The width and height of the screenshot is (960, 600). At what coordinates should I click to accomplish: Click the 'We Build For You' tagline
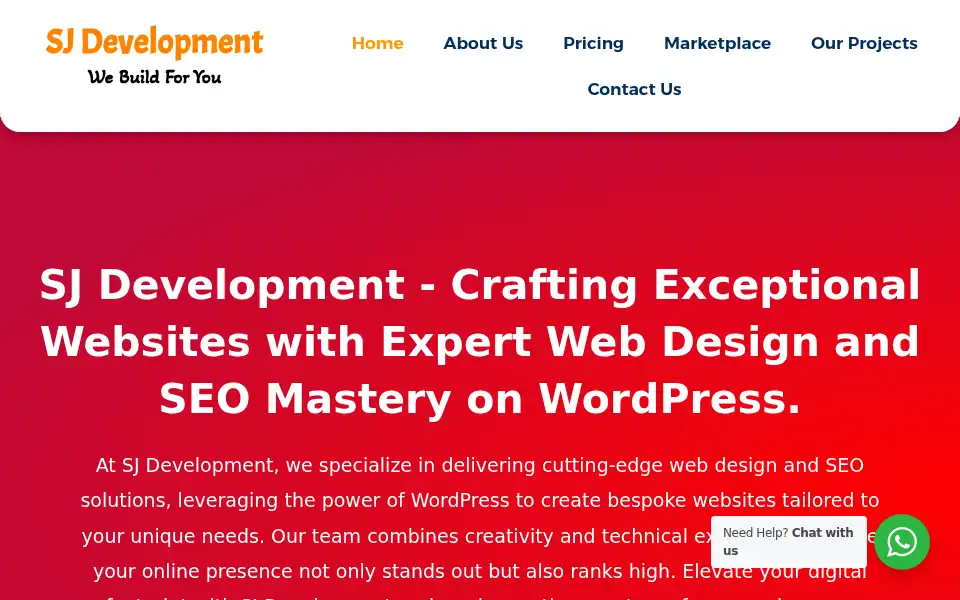point(154,77)
